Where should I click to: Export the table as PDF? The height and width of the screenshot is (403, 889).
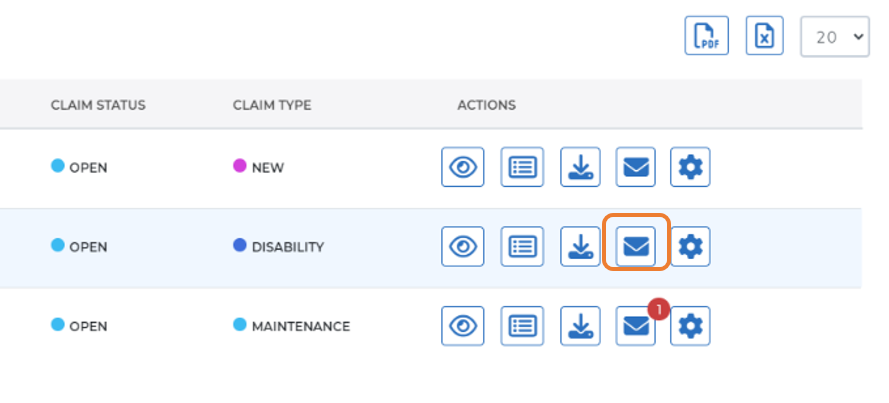point(706,37)
